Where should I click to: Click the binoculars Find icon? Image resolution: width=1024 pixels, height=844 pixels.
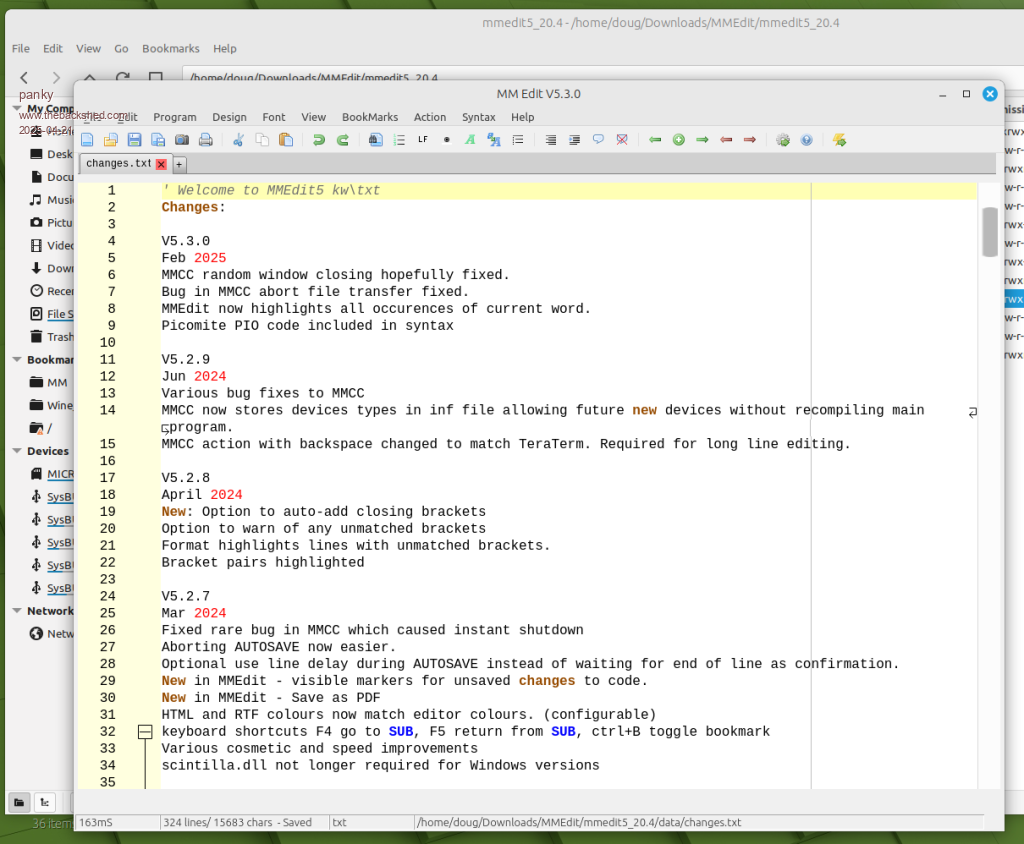375,140
